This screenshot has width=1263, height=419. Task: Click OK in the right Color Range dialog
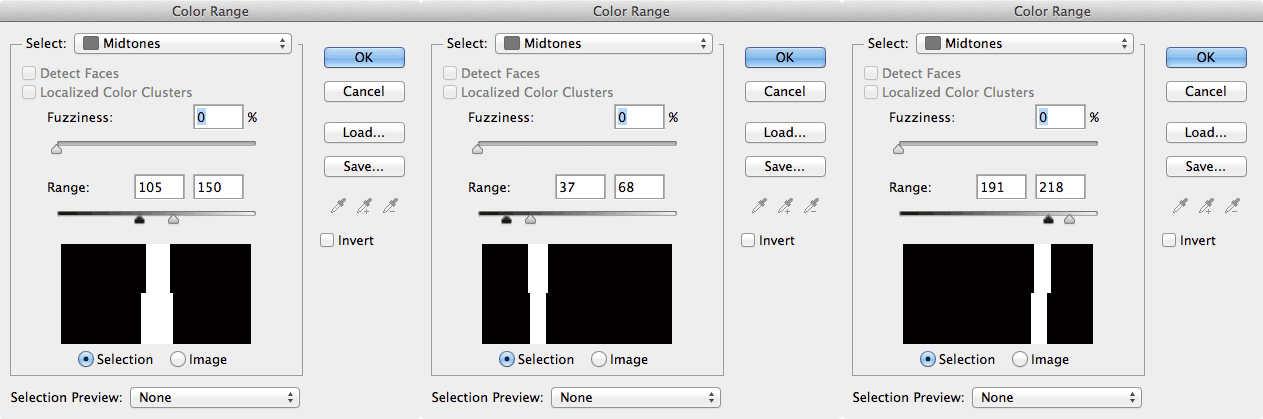1206,57
